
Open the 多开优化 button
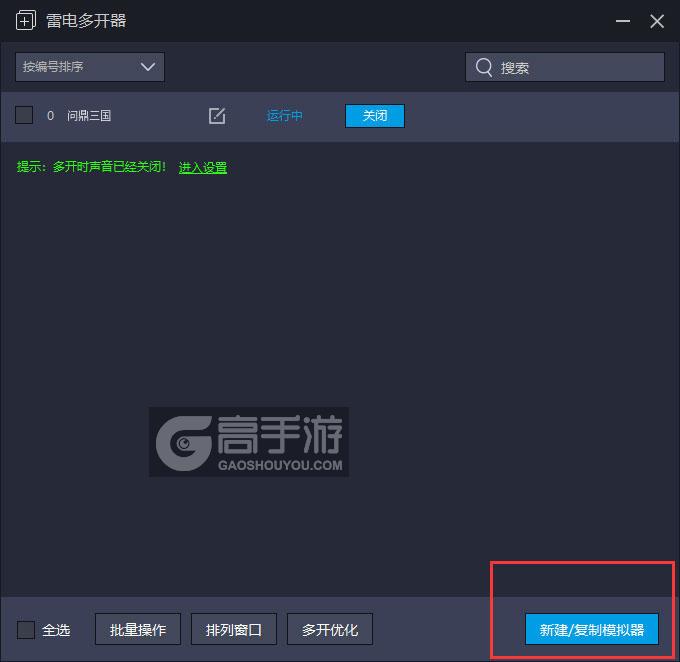pos(330,629)
